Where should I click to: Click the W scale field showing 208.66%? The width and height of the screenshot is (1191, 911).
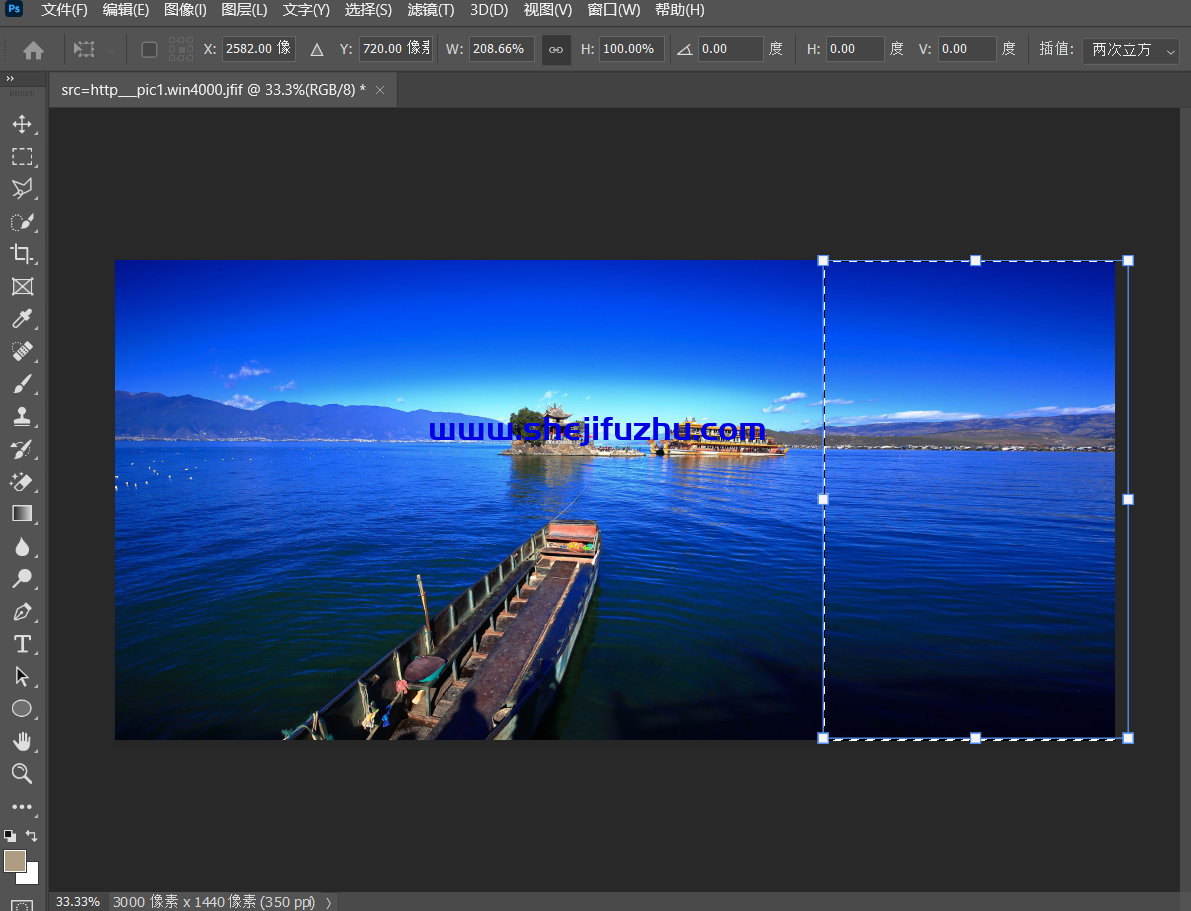pyautogui.click(x=501, y=49)
